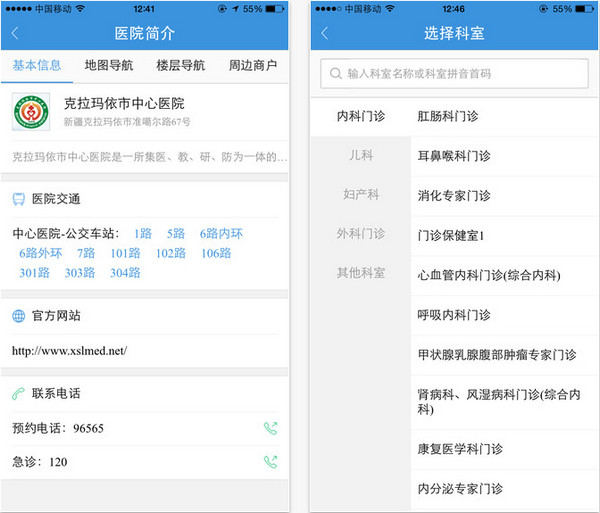This screenshot has width=600, height=513.
Task: Open bus route 7路
Action: (x=86, y=253)
